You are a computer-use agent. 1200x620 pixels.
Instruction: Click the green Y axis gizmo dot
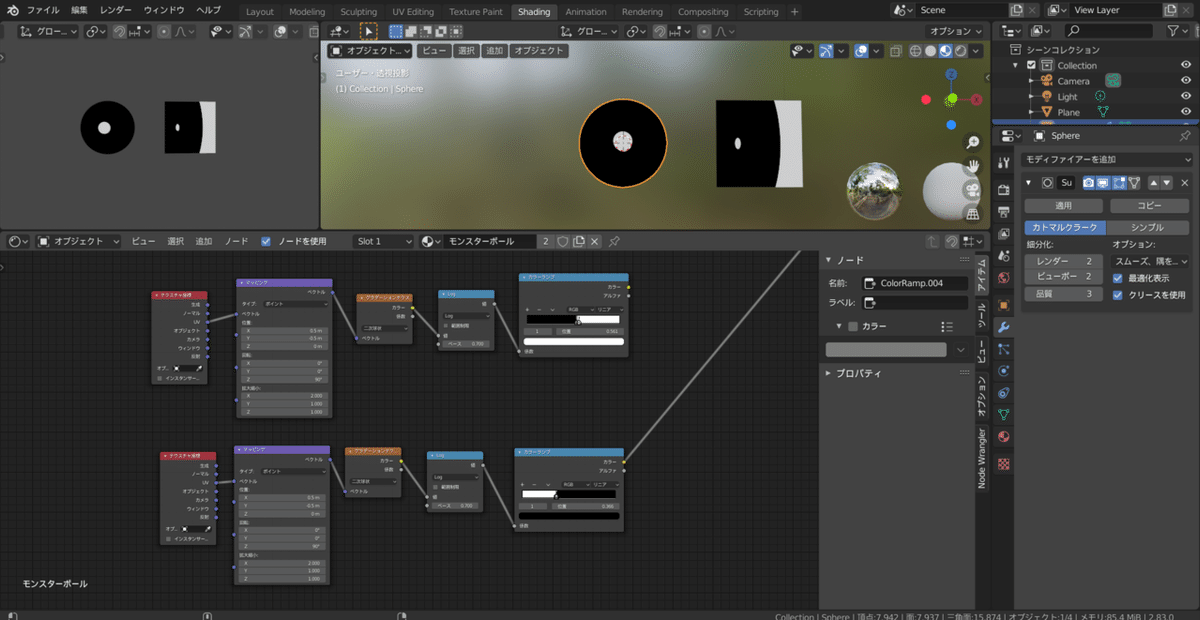952,99
